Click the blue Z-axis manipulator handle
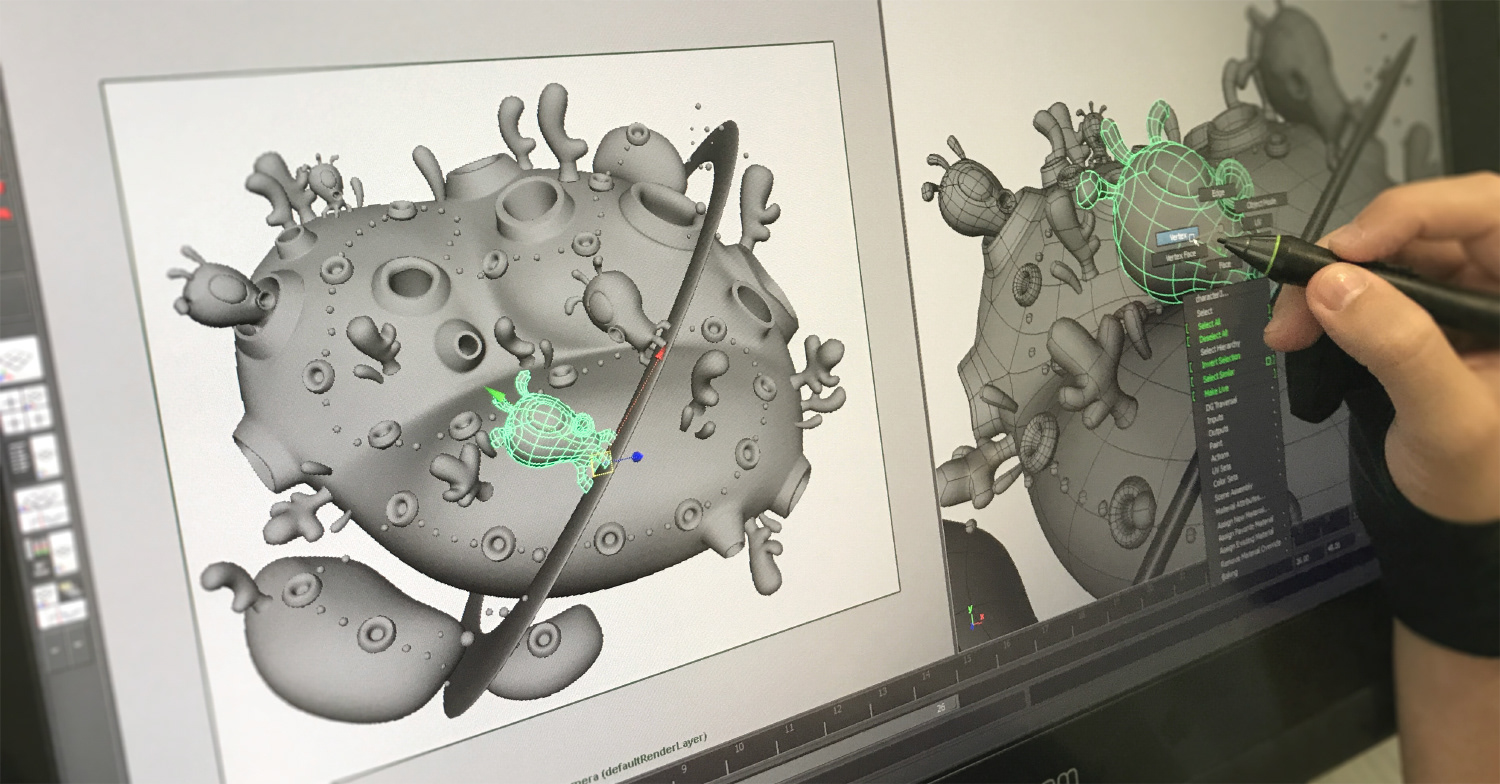This screenshot has width=1500, height=784. pos(639,456)
